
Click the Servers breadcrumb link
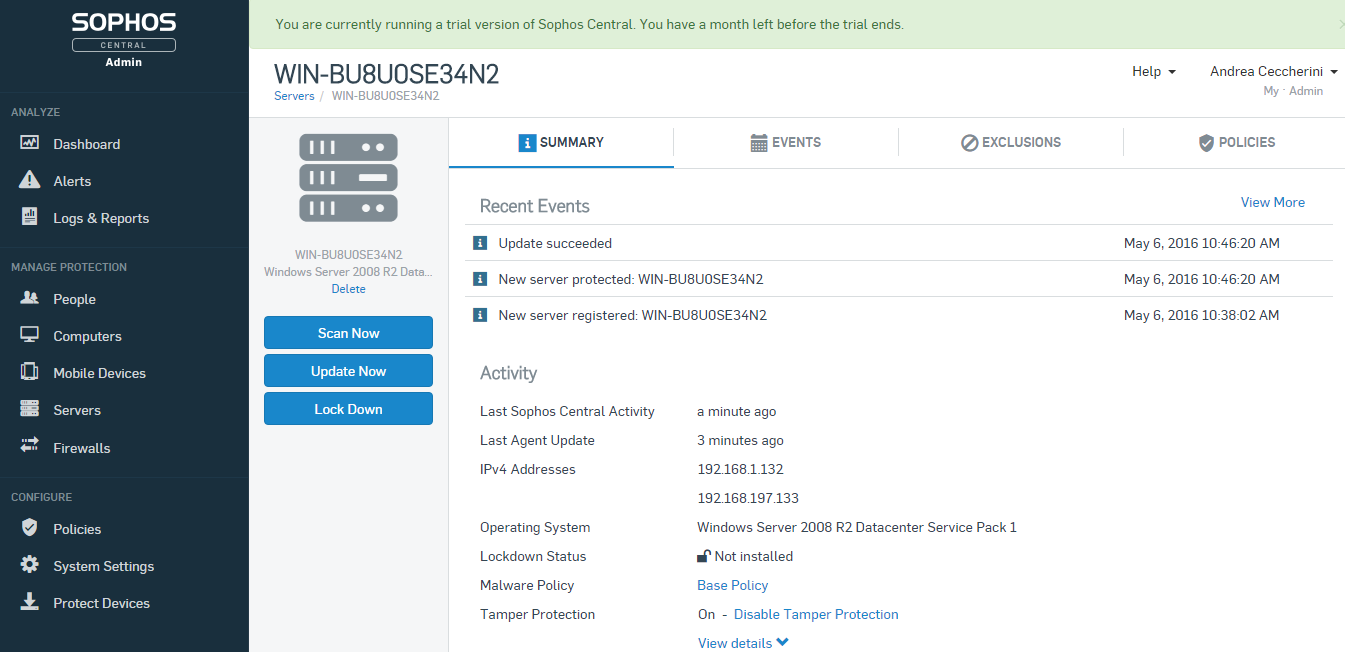tap(294, 96)
